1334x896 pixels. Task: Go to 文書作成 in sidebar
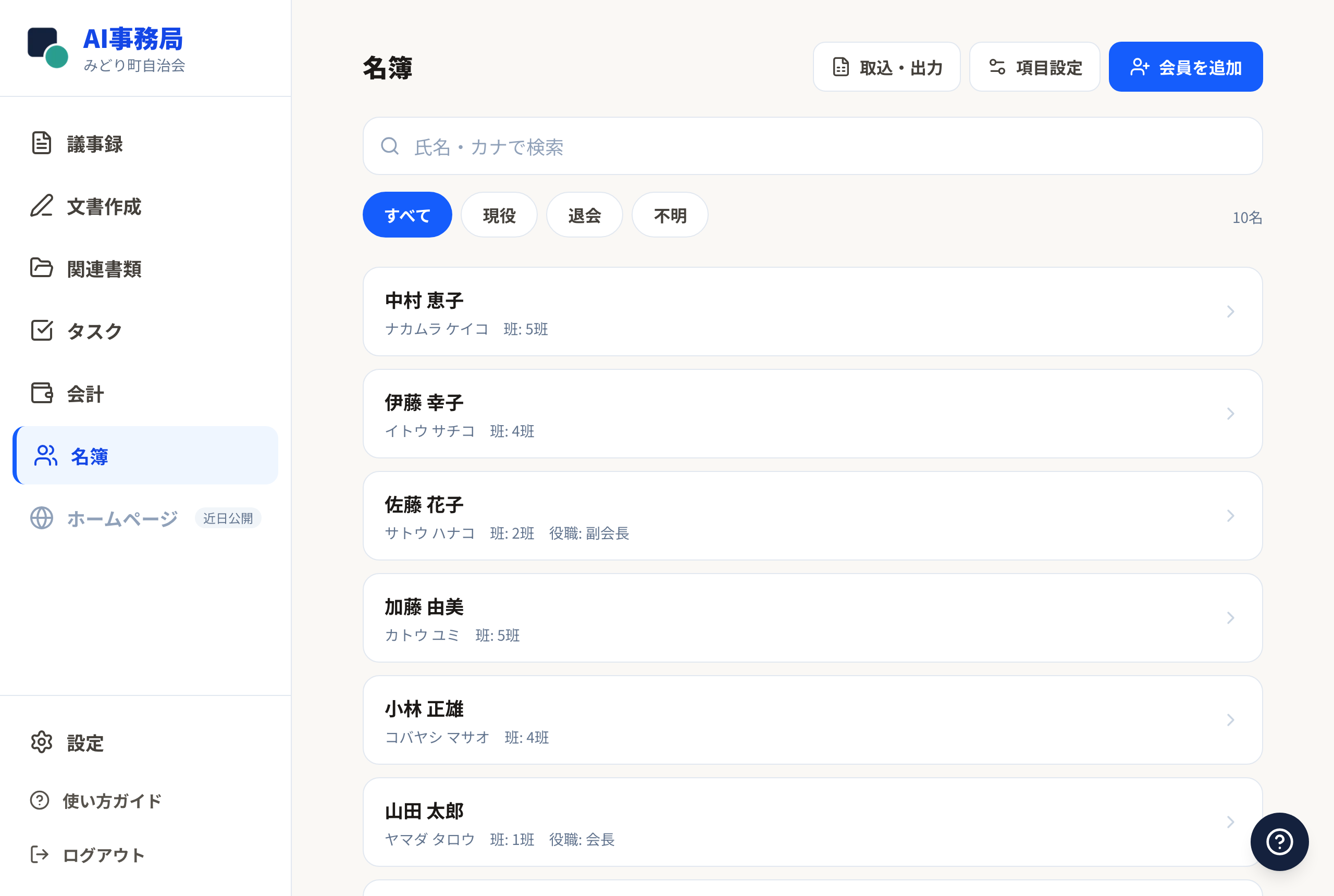click(145, 206)
